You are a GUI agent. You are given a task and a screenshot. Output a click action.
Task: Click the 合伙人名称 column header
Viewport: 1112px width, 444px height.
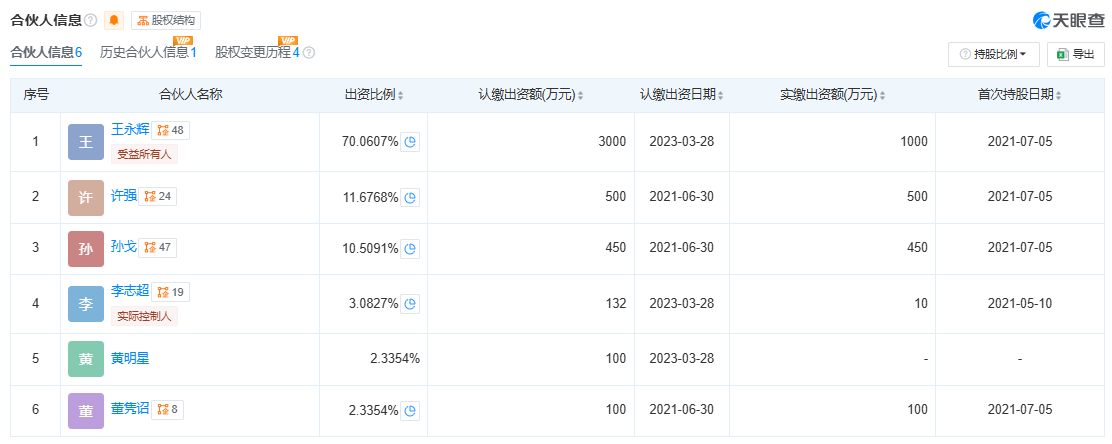point(190,95)
